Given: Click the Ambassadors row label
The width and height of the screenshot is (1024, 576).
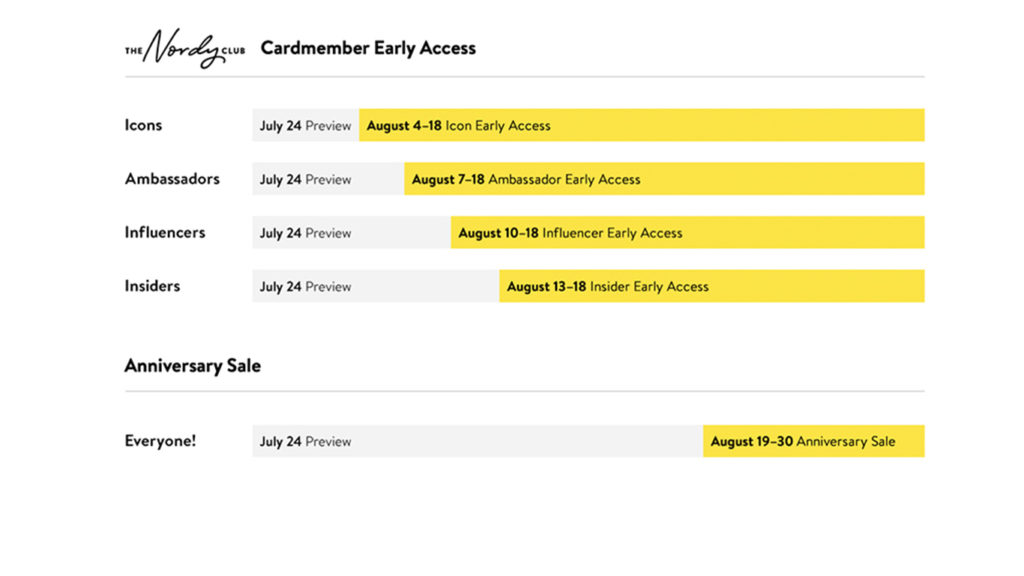Looking at the screenshot, I should [172, 179].
